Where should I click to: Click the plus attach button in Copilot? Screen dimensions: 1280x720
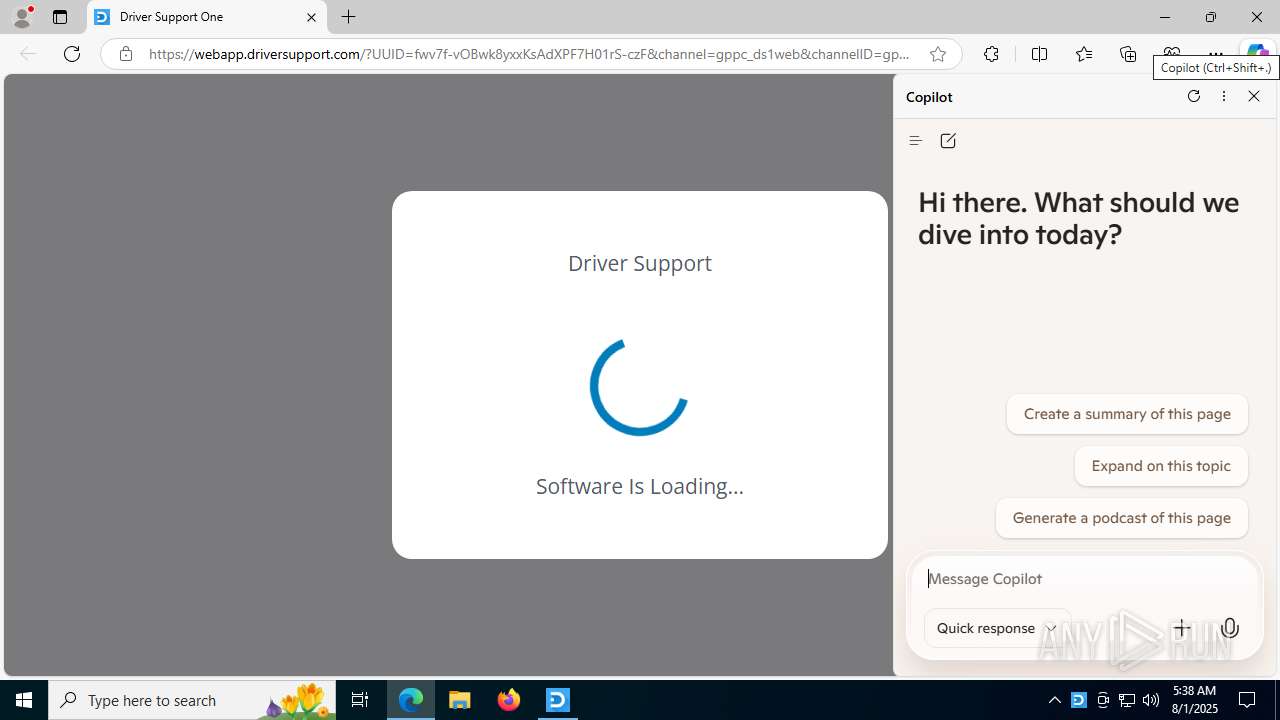point(1182,628)
